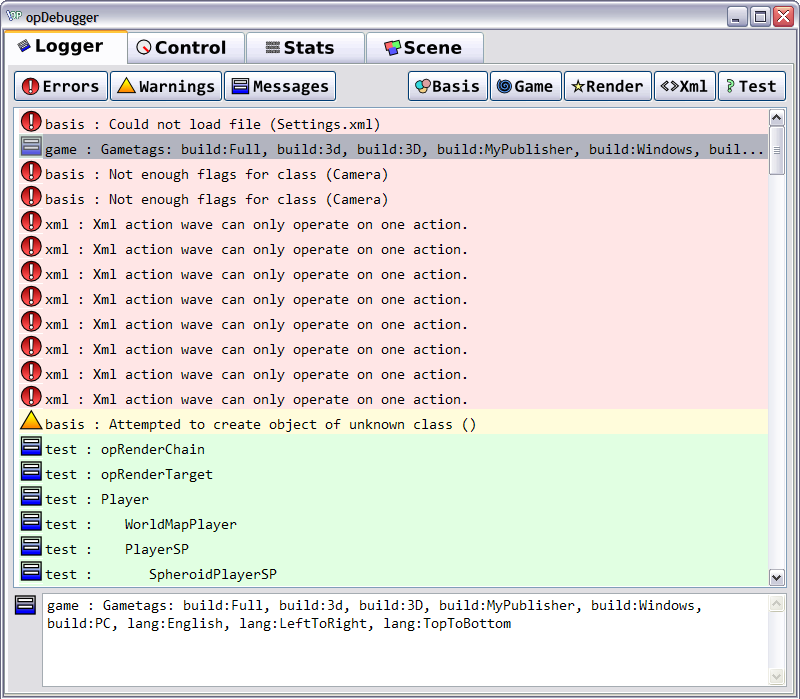This screenshot has height=699, width=800.
Task: Toggle the Basis category filter
Action: coord(447,86)
